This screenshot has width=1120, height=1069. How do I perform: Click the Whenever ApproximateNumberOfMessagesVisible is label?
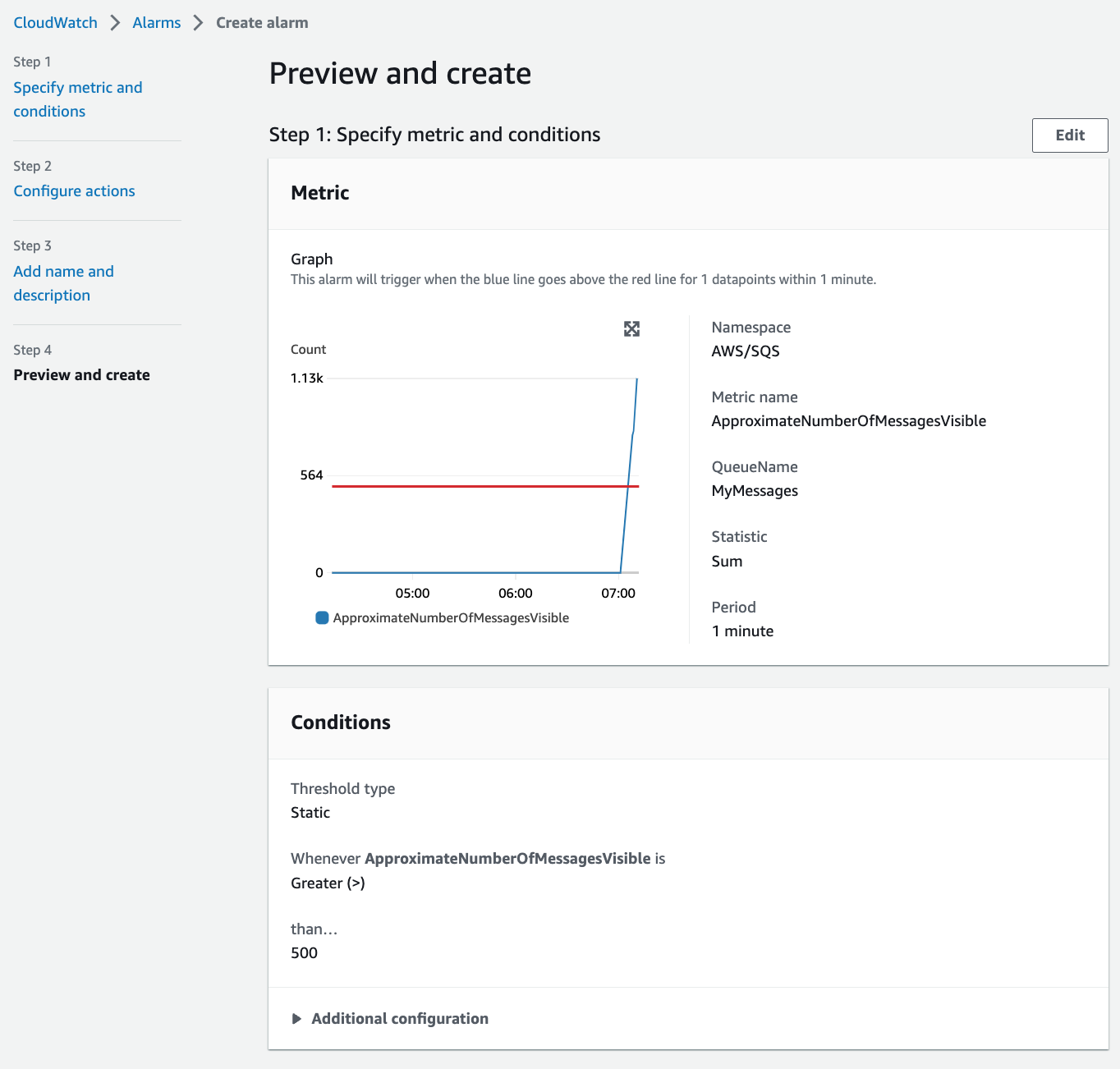[x=478, y=858]
